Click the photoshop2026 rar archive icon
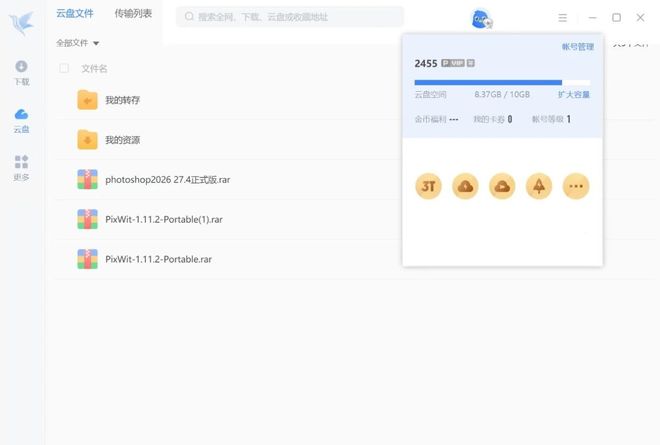This screenshot has height=445, width=660. pyautogui.click(x=88, y=179)
